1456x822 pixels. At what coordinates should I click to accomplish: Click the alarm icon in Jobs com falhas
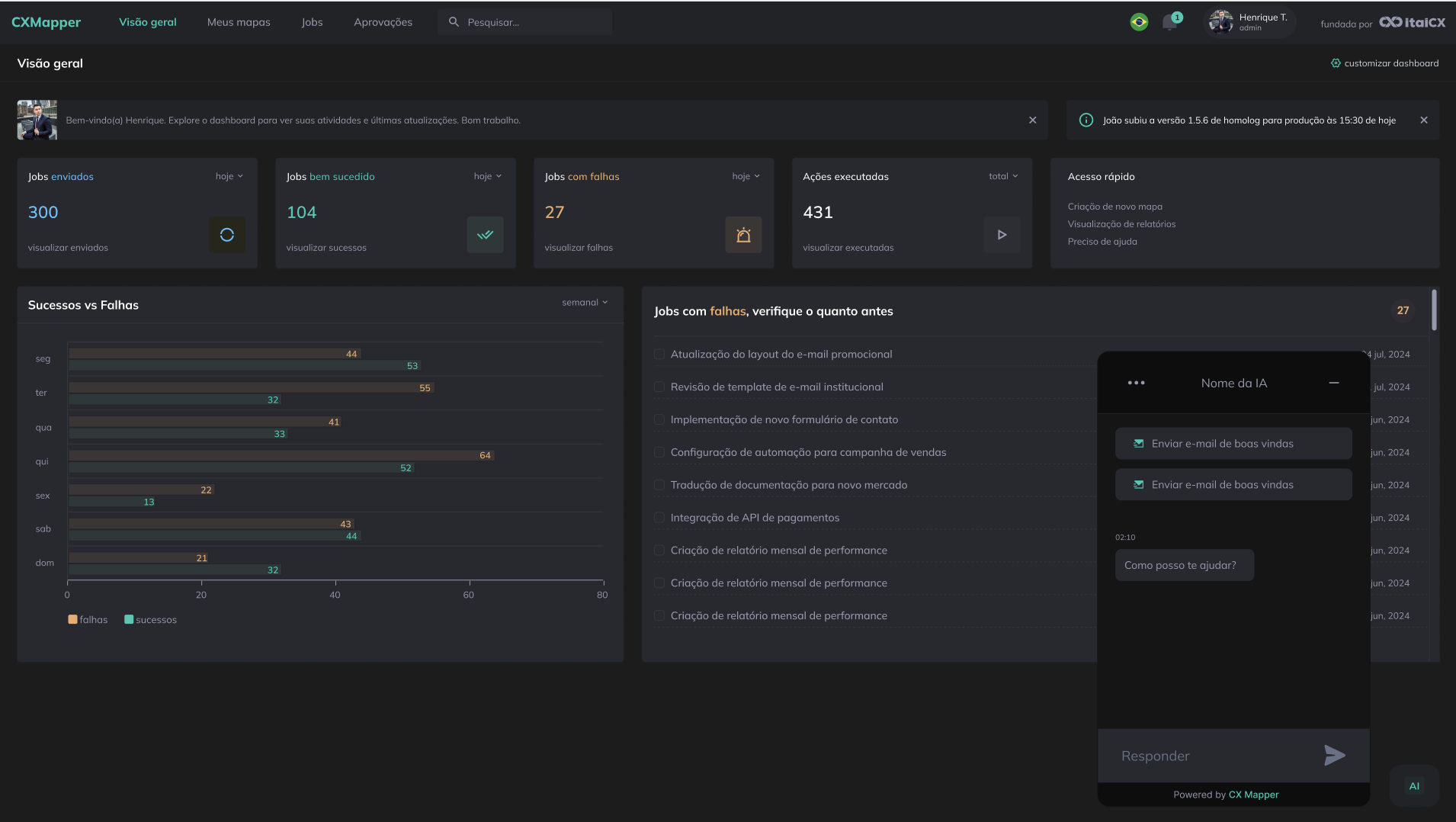pos(743,235)
